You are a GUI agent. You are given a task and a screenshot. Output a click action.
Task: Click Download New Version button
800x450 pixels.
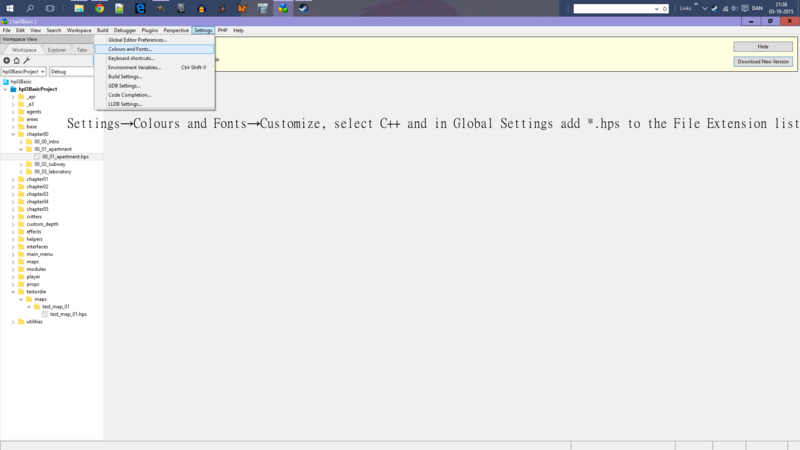point(763,62)
